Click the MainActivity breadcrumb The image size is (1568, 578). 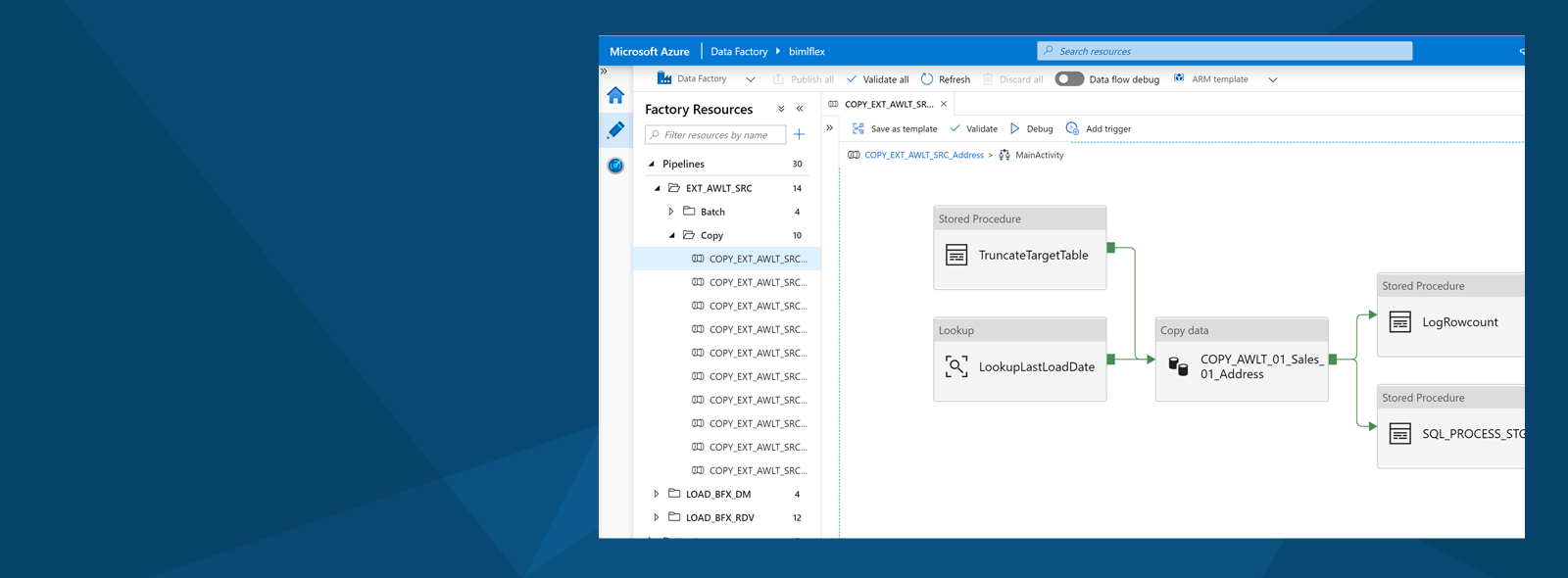point(1040,155)
